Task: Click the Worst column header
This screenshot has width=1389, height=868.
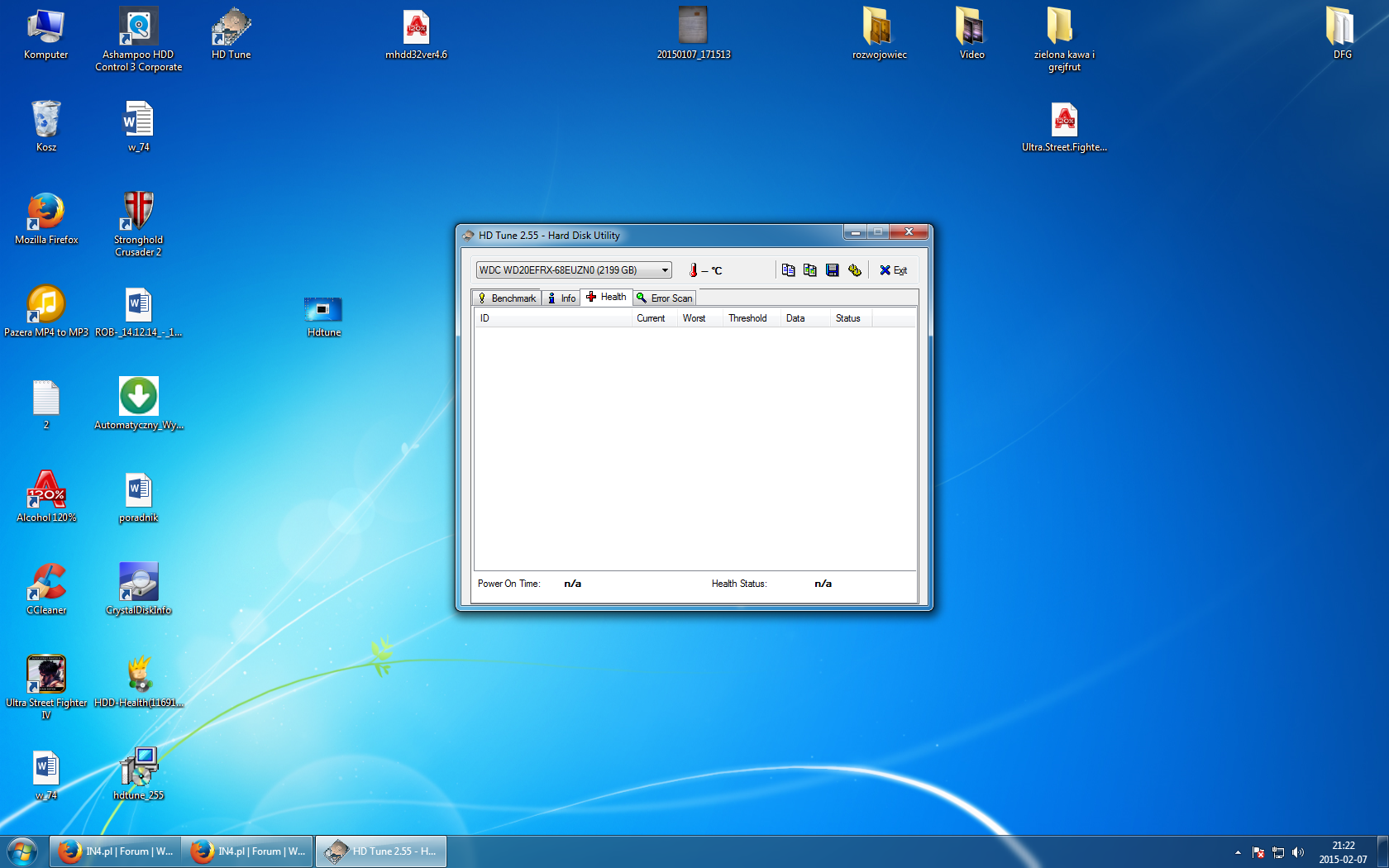Action: tap(699, 318)
